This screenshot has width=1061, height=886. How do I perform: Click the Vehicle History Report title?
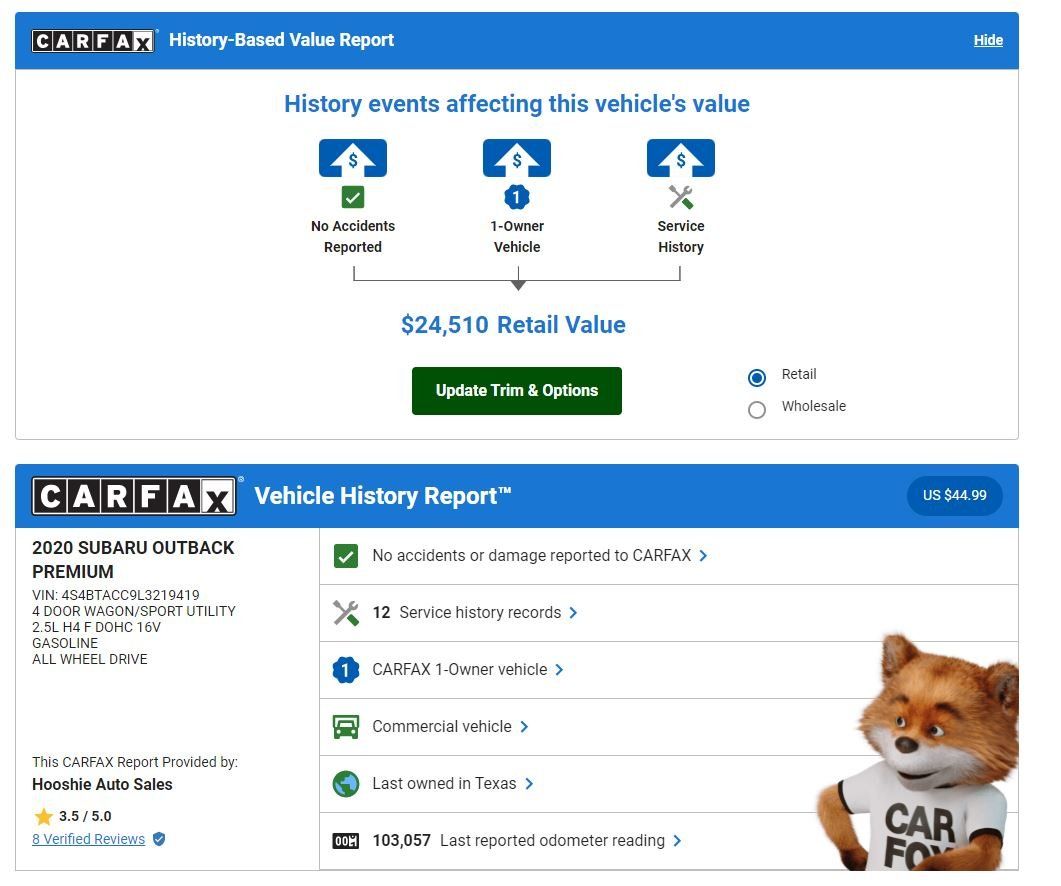coord(383,496)
